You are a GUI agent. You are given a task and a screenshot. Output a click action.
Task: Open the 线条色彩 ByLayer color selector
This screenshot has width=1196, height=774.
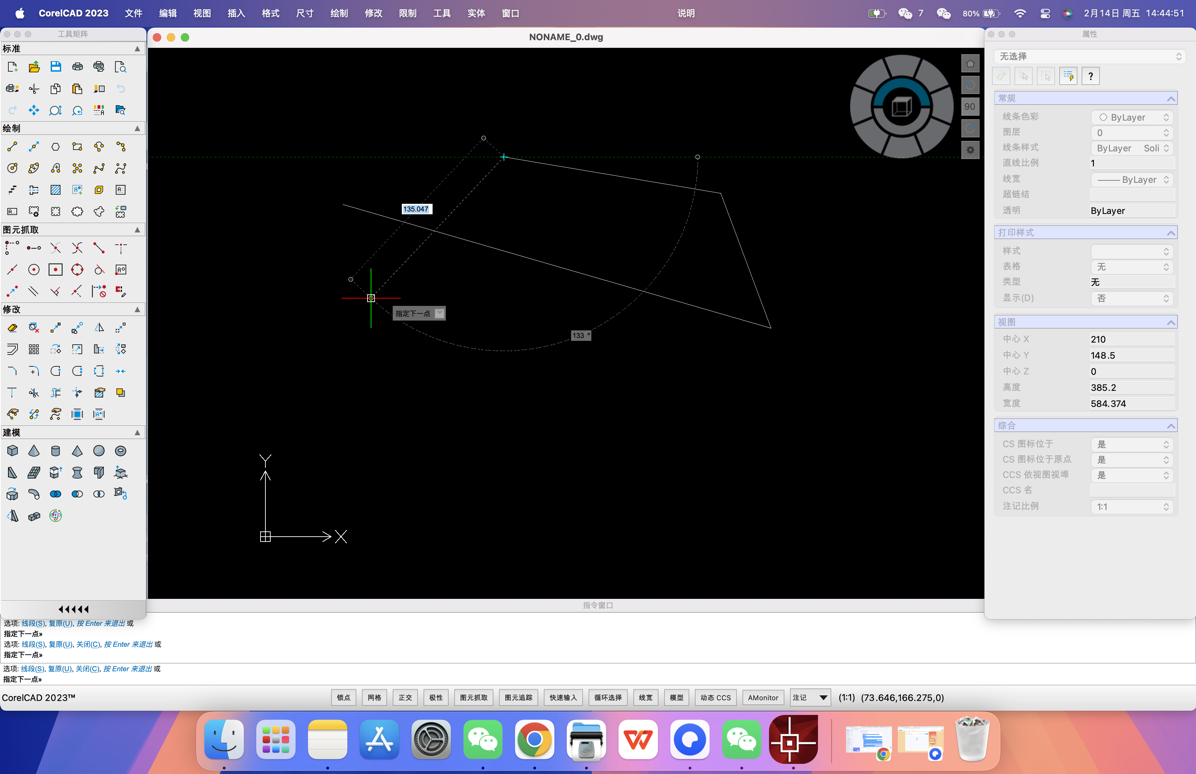pos(1131,116)
